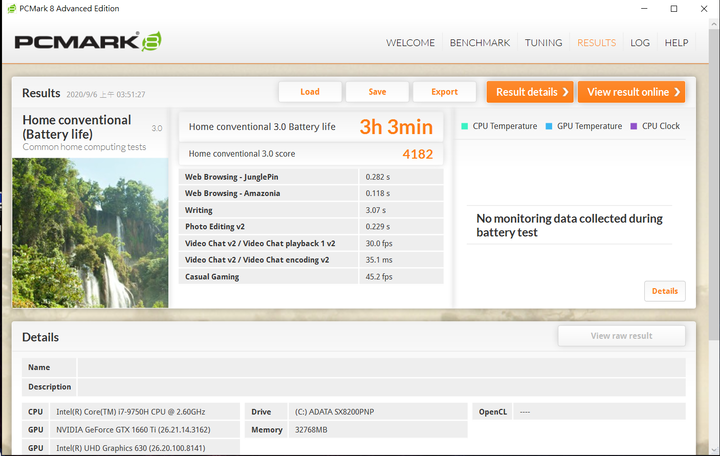Click the 45.2 fps Casual Gaming value
Screen dimensions: 720x456
tap(379, 277)
